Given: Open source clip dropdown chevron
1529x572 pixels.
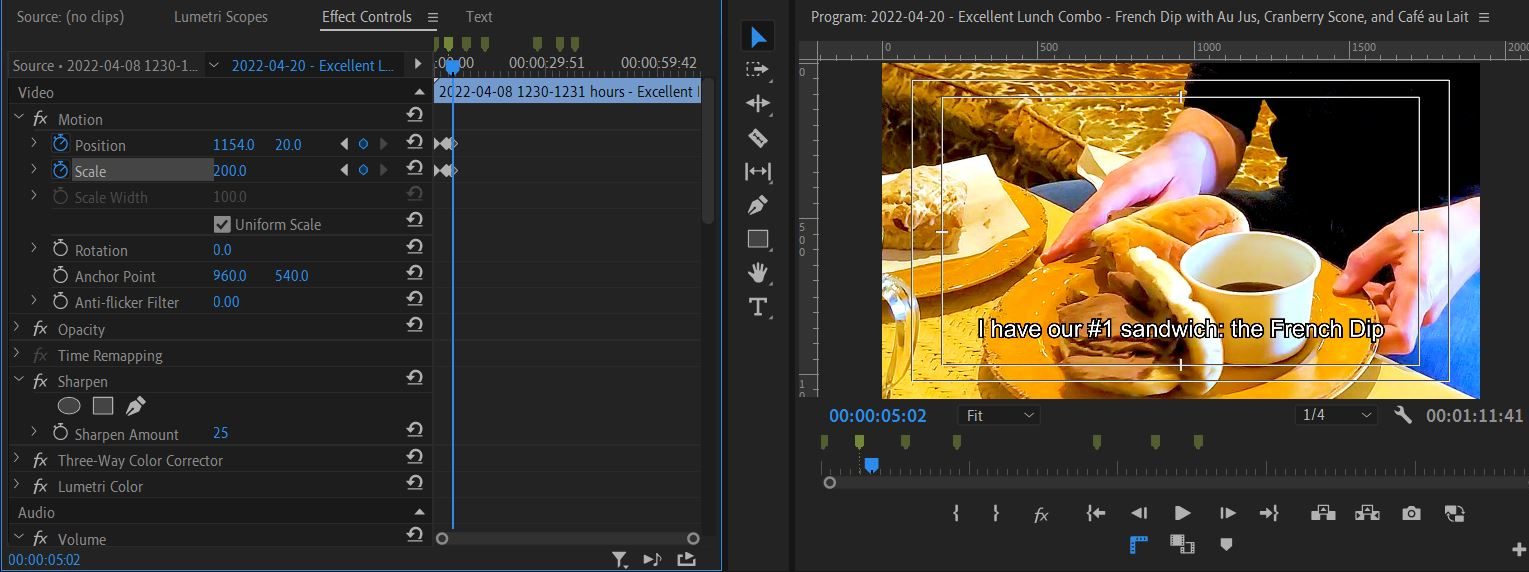Looking at the screenshot, I should [x=213, y=65].
